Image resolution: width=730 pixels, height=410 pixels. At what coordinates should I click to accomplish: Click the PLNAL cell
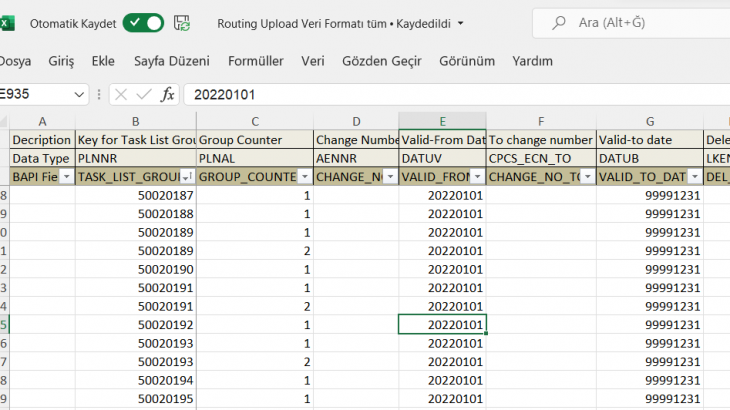click(255, 159)
